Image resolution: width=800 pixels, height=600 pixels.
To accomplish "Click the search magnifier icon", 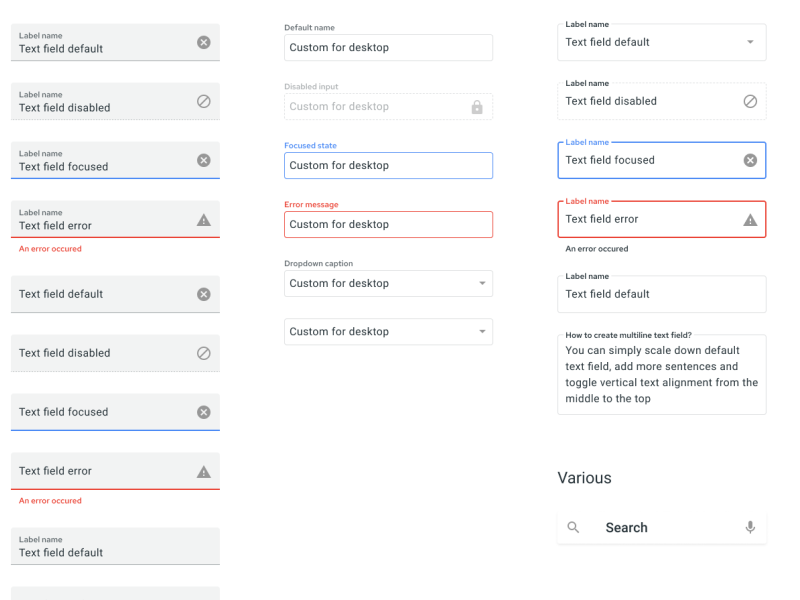I will (x=573, y=527).
